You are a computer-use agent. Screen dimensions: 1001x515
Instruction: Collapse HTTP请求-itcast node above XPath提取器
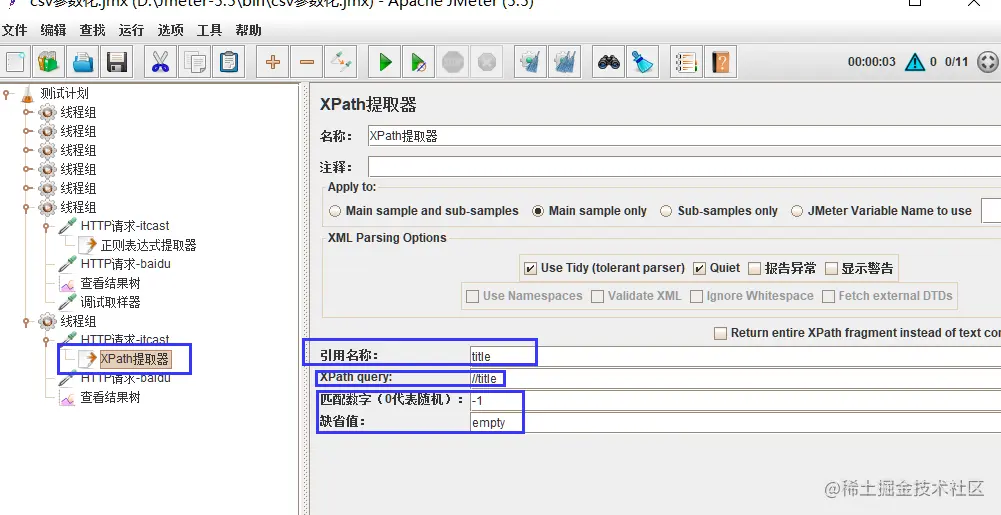[47, 340]
